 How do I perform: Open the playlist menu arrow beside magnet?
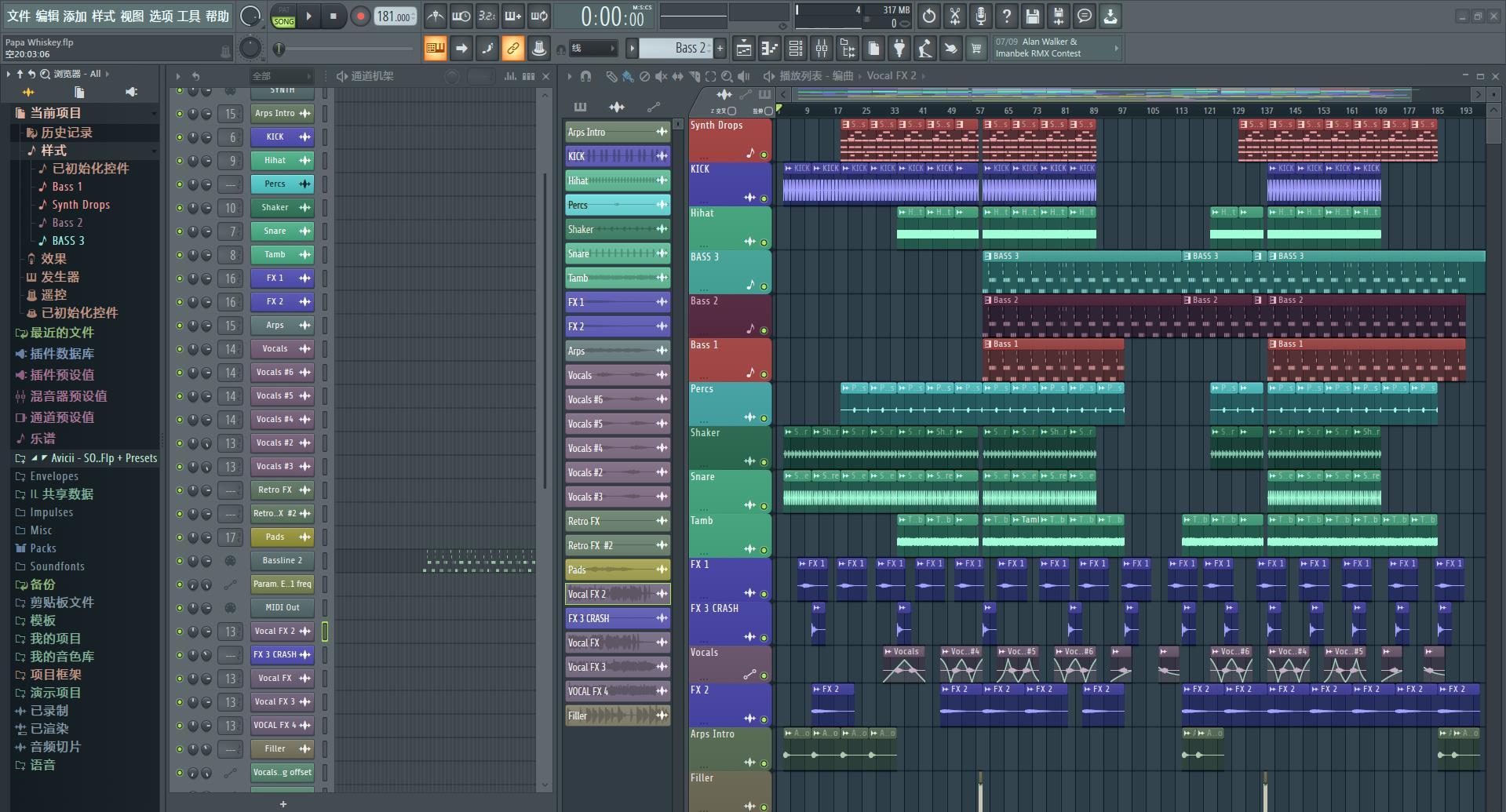570,76
